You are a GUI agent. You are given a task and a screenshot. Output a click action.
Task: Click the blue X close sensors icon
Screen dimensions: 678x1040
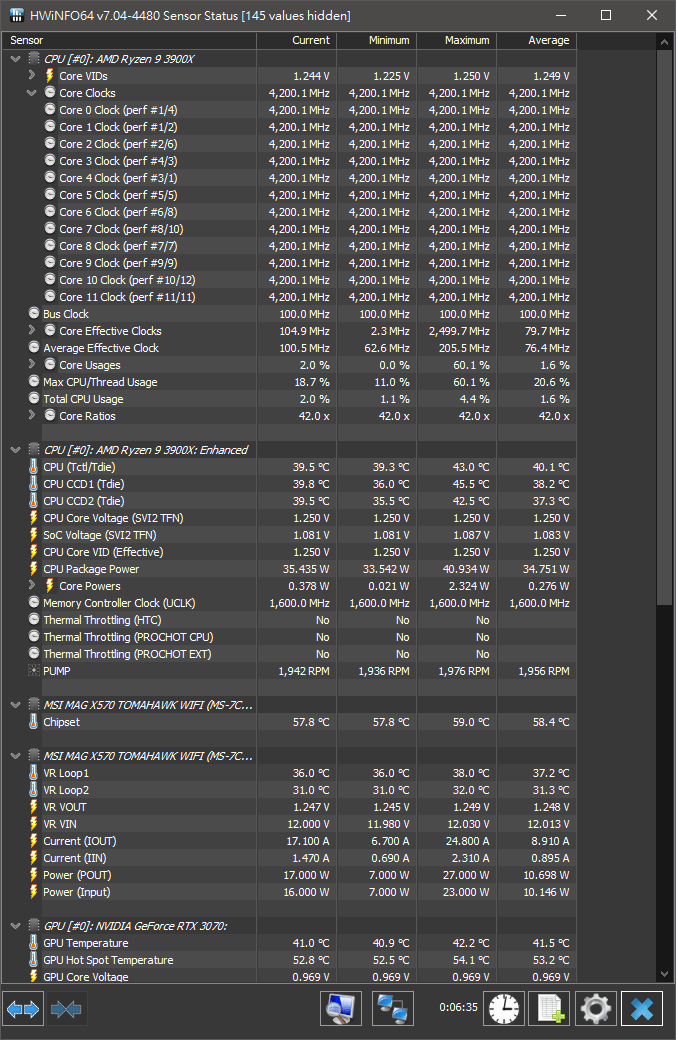[x=642, y=1009]
